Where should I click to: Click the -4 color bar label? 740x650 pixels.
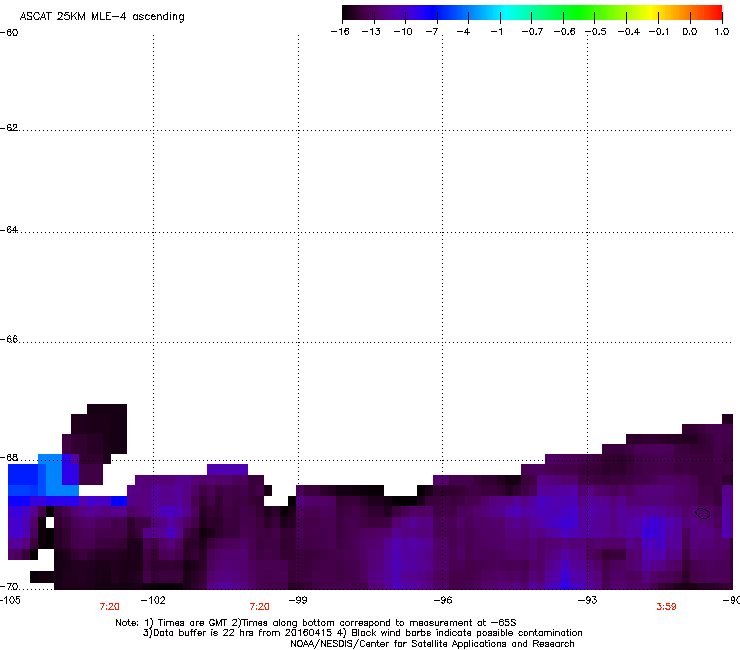tap(463, 32)
